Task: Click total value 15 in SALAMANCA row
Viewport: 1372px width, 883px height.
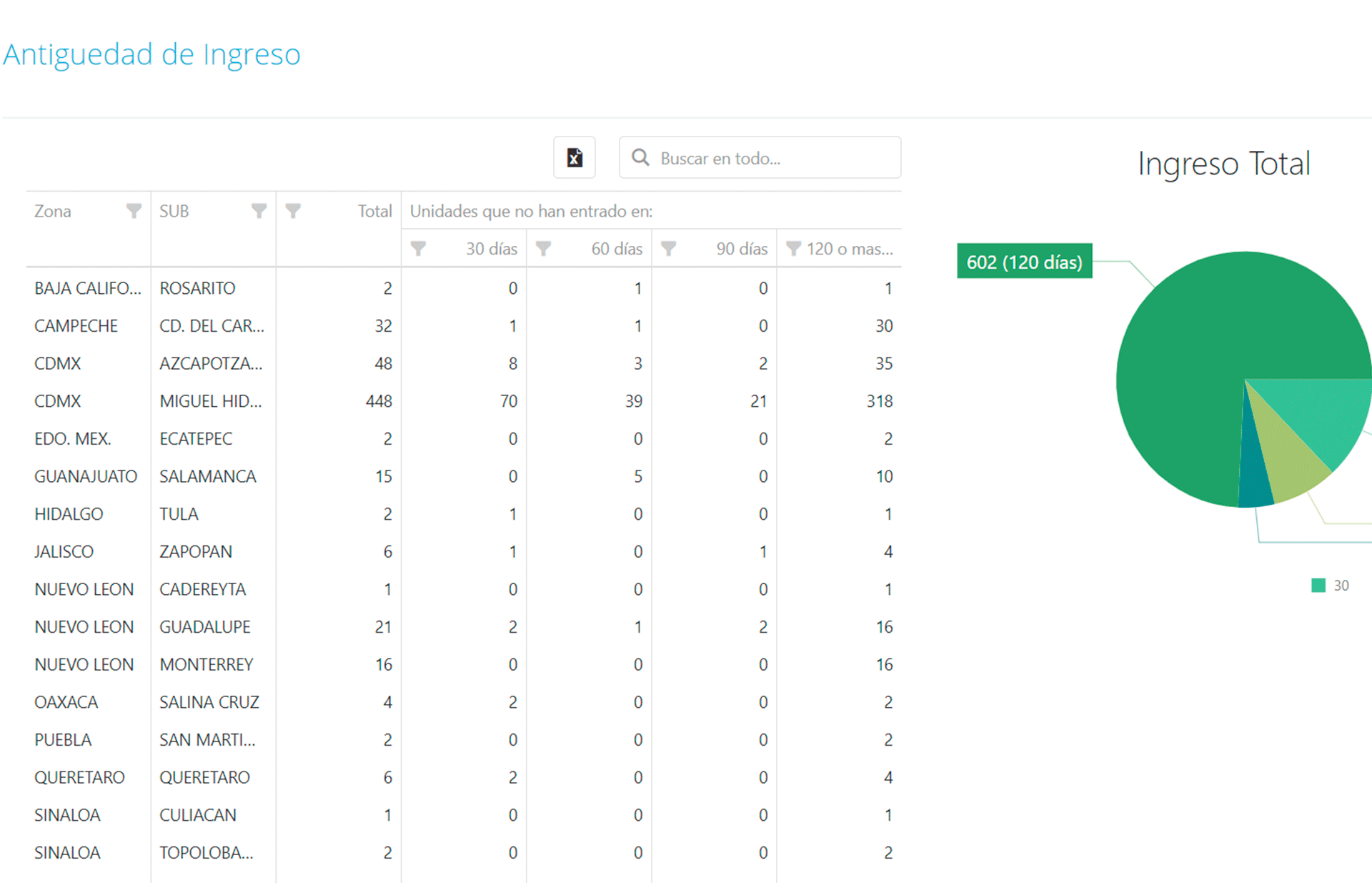Action: coord(384,476)
